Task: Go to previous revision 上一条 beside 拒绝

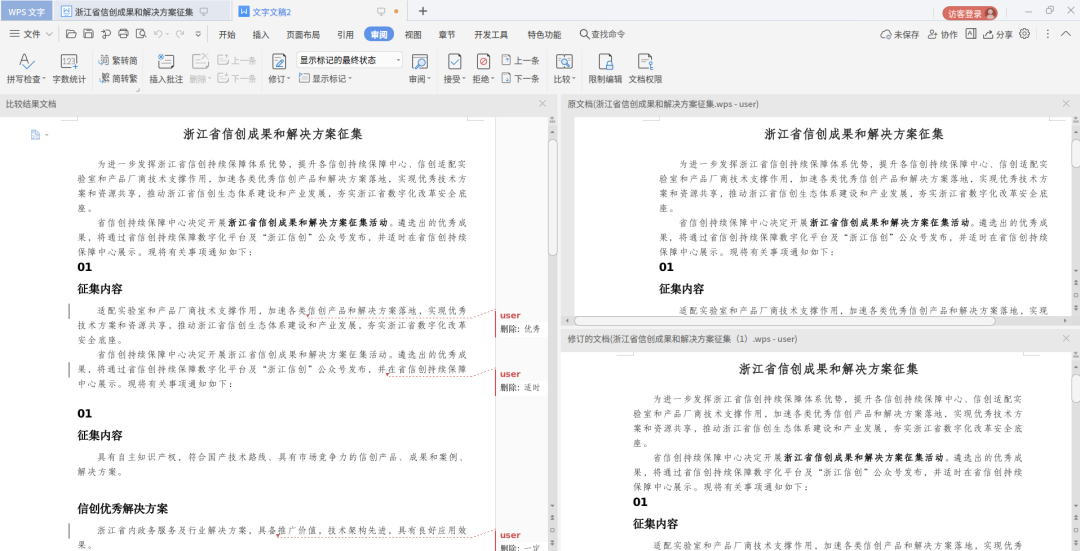Action: [x=520, y=61]
